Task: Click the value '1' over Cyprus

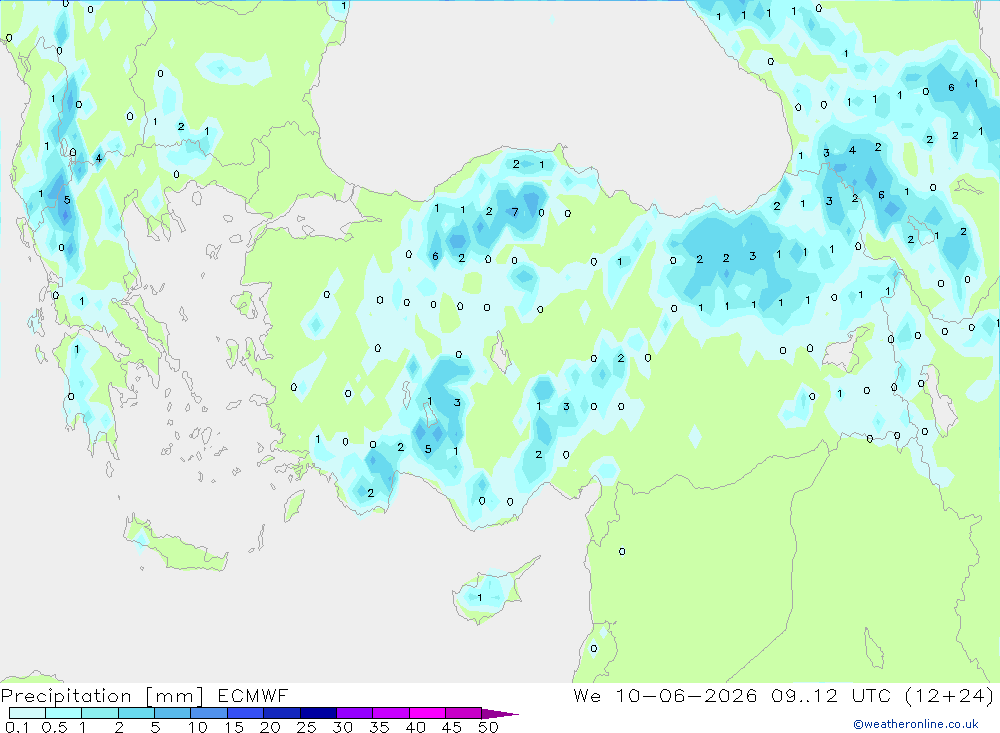Action: click(x=480, y=598)
